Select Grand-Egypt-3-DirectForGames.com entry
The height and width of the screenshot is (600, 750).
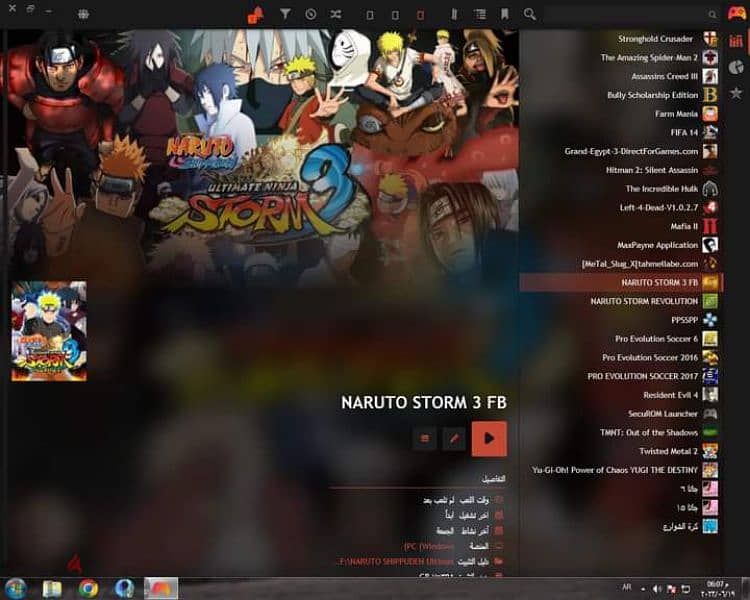click(621, 151)
